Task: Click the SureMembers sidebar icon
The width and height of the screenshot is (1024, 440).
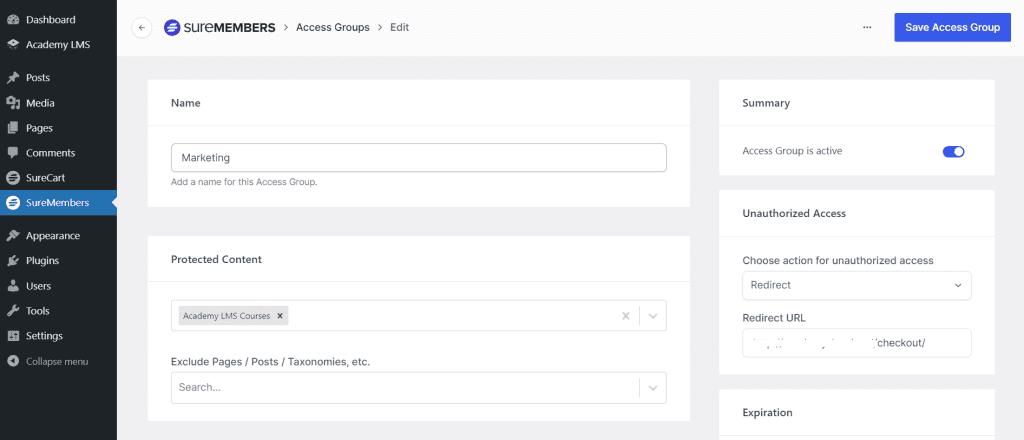Action: 12,202
